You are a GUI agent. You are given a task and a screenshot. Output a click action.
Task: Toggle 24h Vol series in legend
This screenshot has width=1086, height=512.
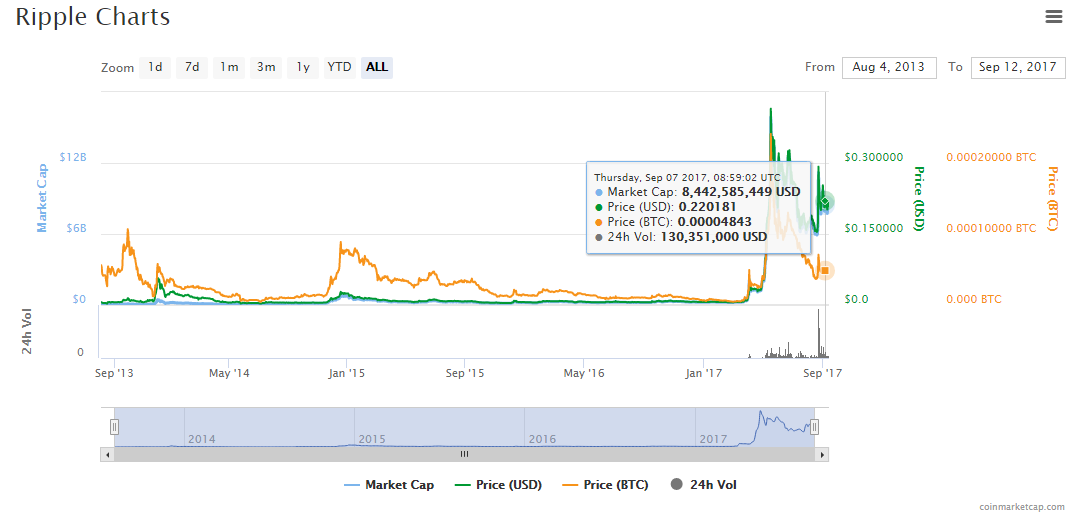[704, 485]
